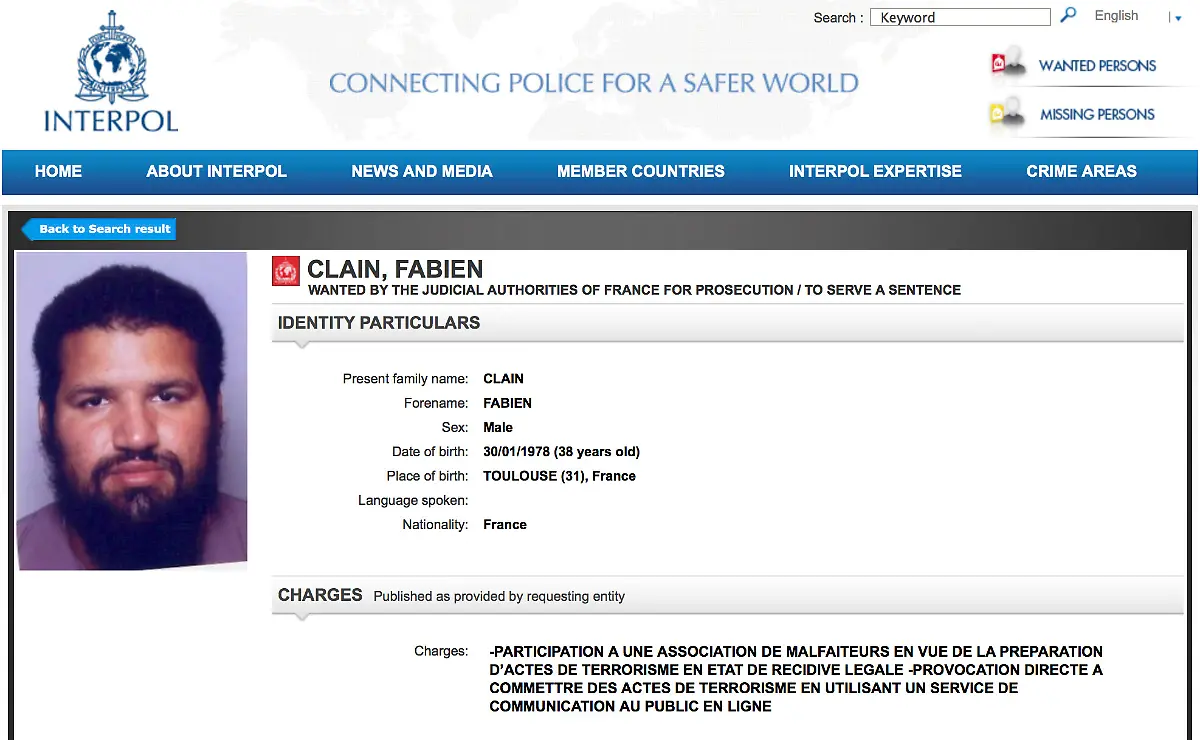
Task: Open the English language dropdown arrow
Action: point(1176,17)
